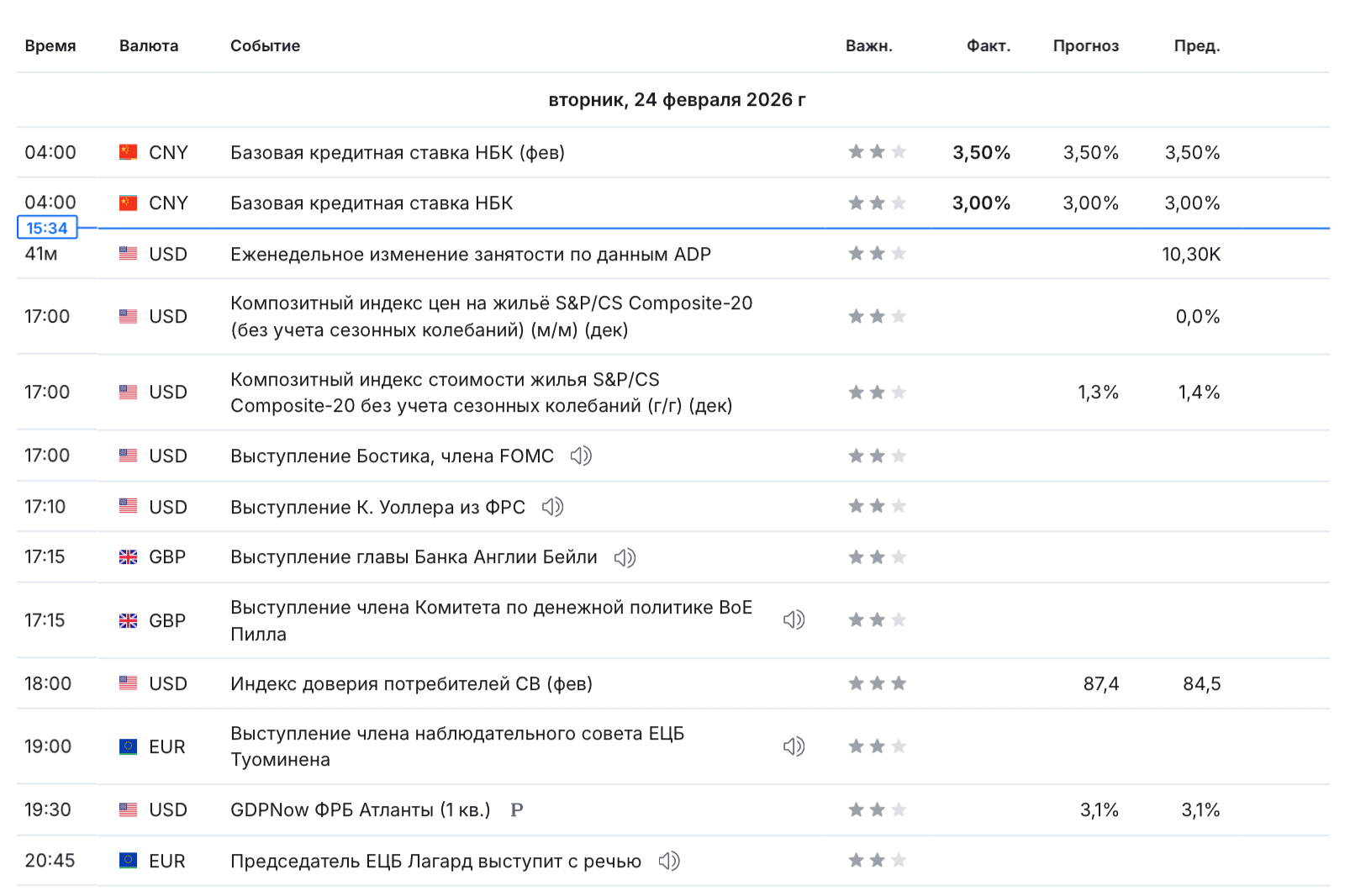Click the Время column header
This screenshot has height=896, width=1350.
(50, 46)
